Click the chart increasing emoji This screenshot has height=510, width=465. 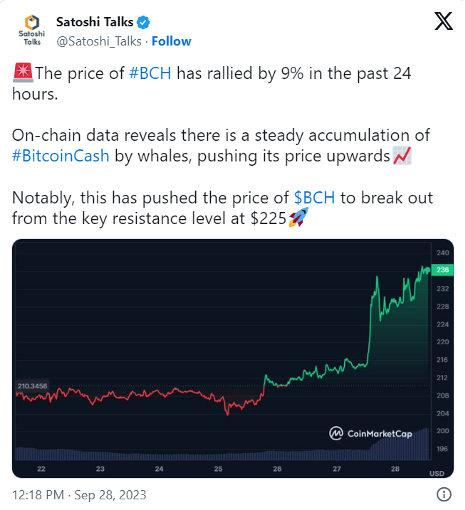pyautogui.click(x=402, y=155)
